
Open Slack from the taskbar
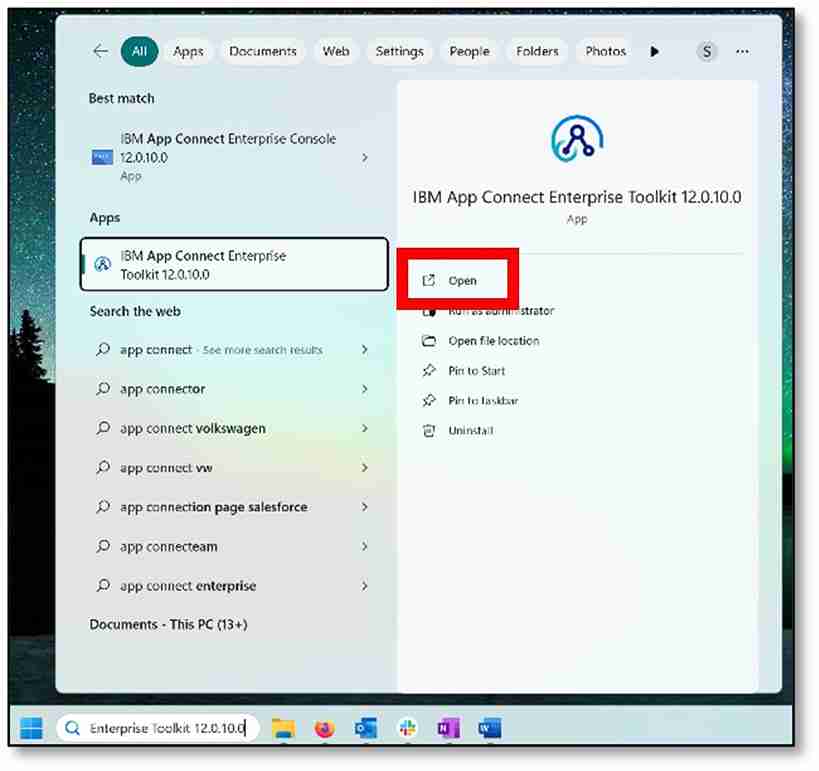point(407,728)
